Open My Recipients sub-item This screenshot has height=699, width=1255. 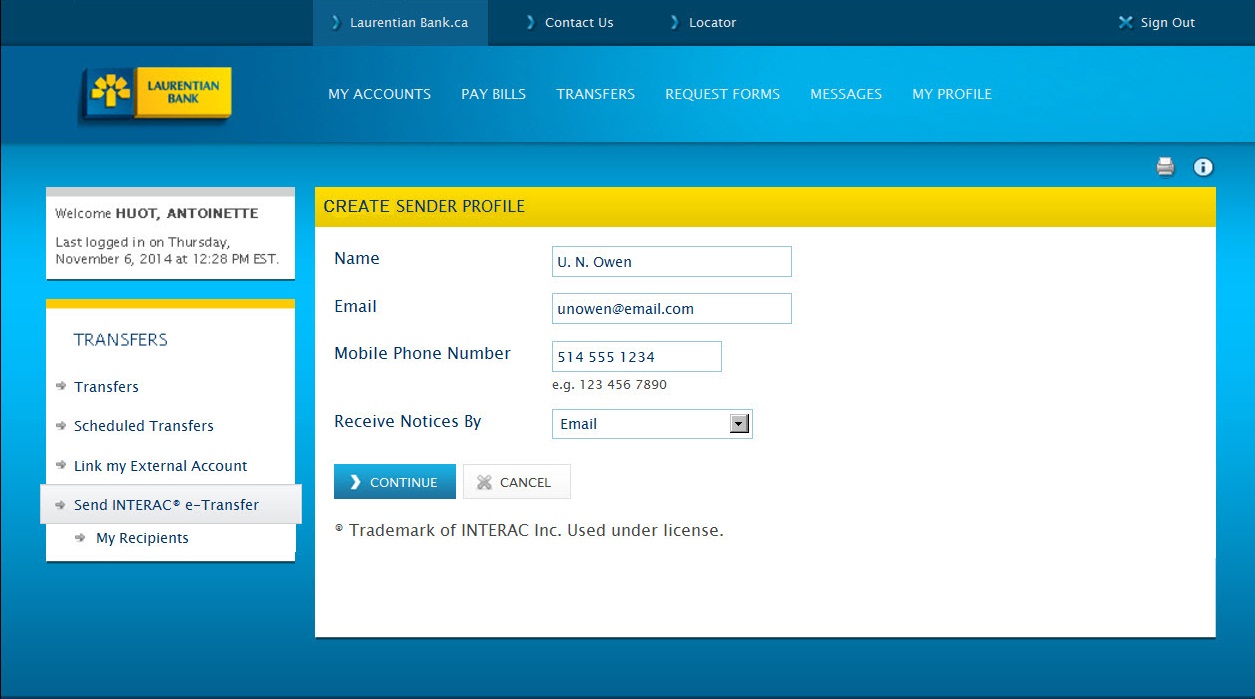142,538
